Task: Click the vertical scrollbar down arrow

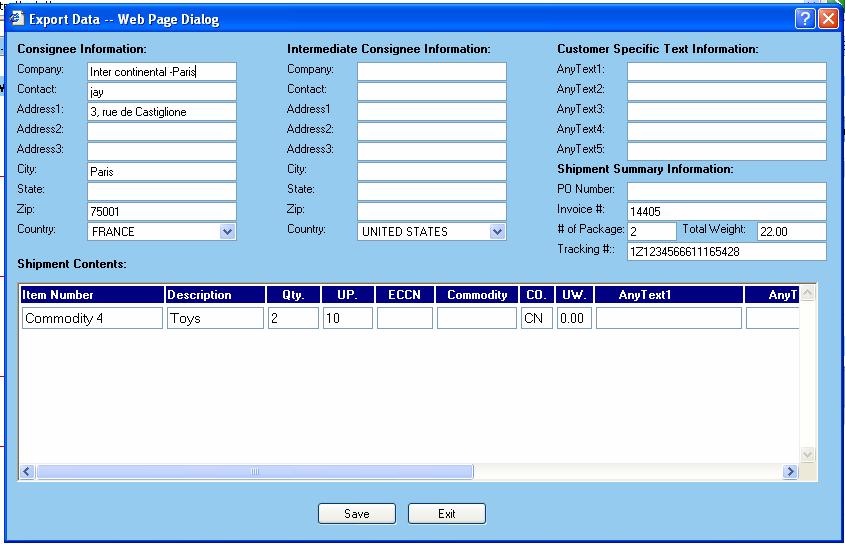Action: coord(808,456)
